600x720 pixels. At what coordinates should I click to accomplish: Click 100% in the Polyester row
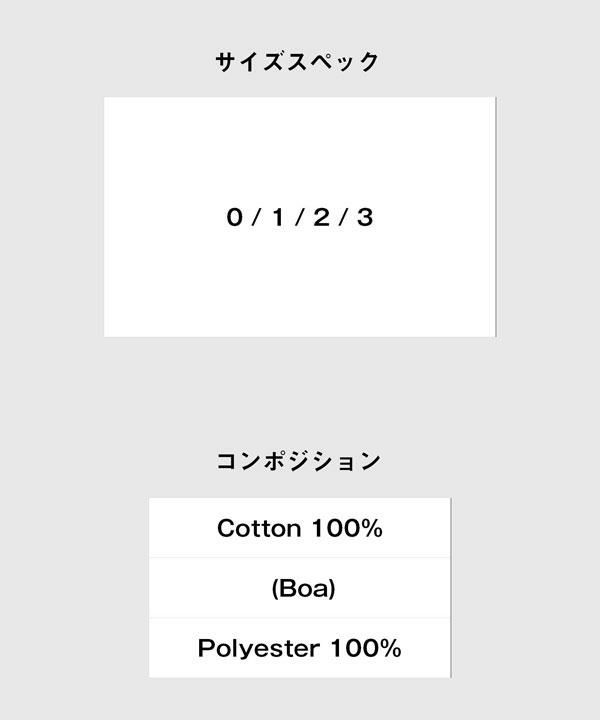[x=365, y=648]
